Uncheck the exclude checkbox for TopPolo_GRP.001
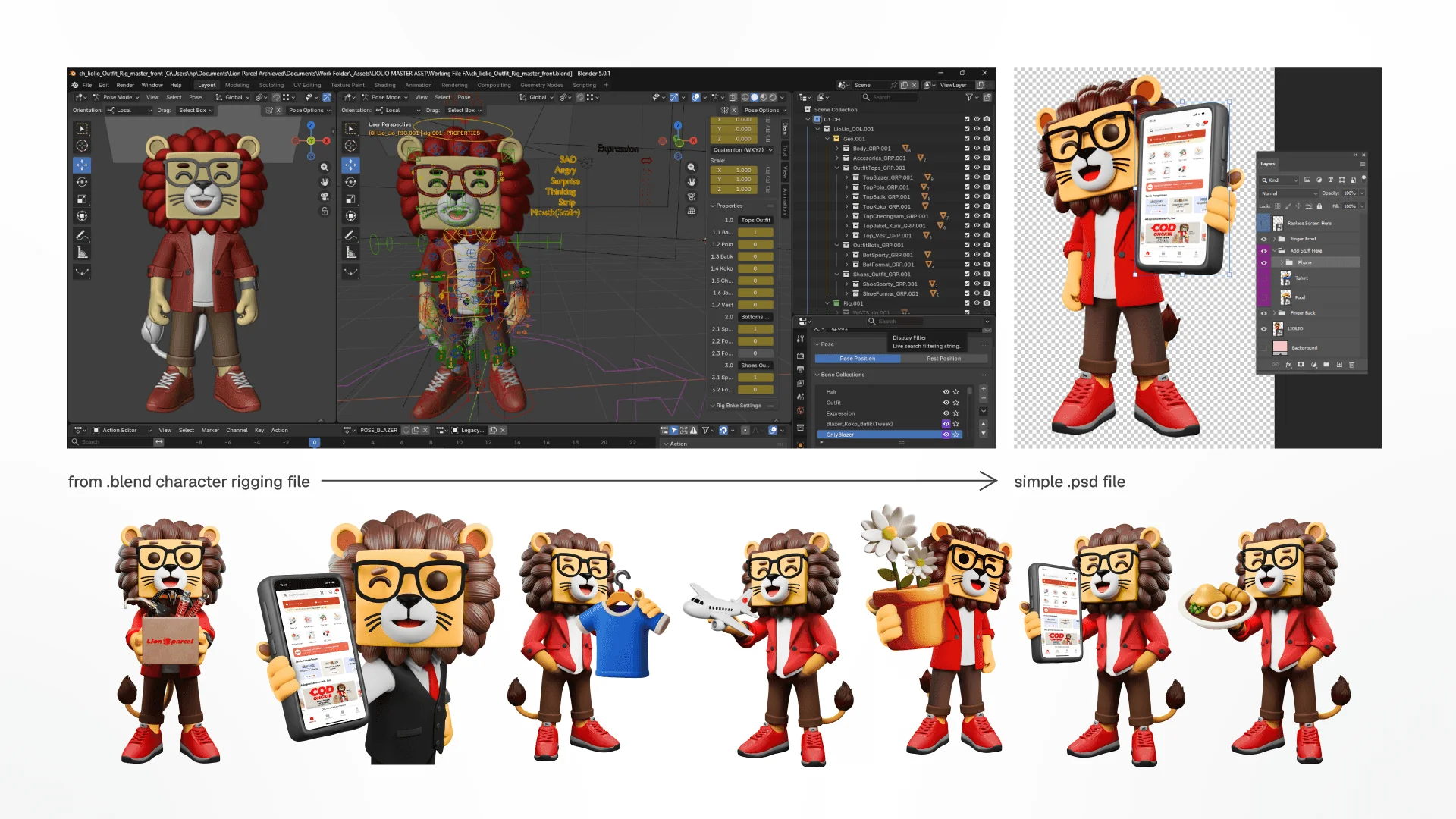 pyautogui.click(x=967, y=187)
